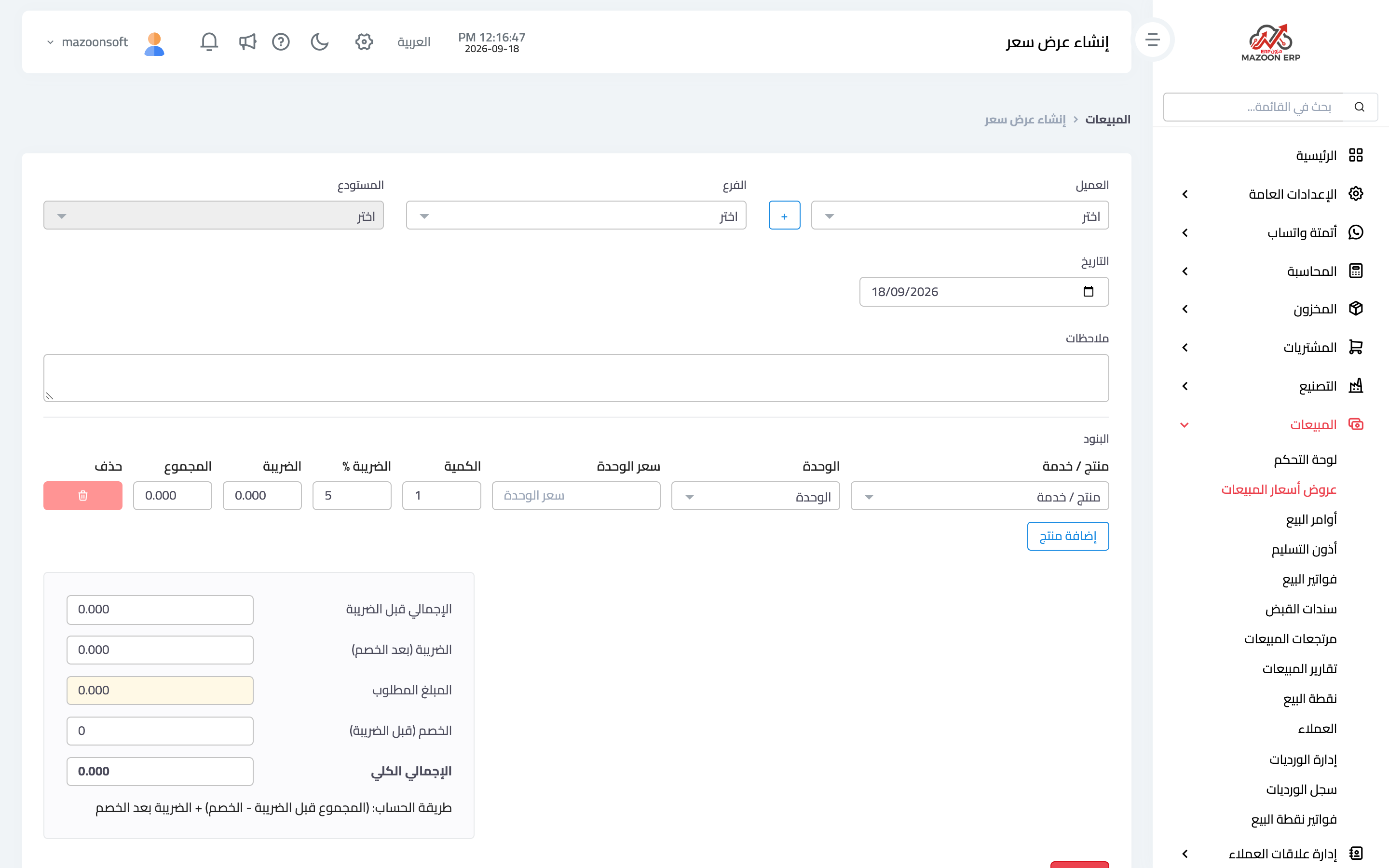Collapse sidebar with the hamburger icon
1389x868 pixels.
[1153, 40]
